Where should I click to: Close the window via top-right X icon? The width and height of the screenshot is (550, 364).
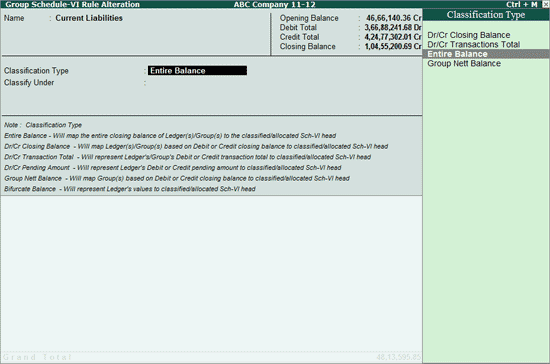[x=545, y=4]
